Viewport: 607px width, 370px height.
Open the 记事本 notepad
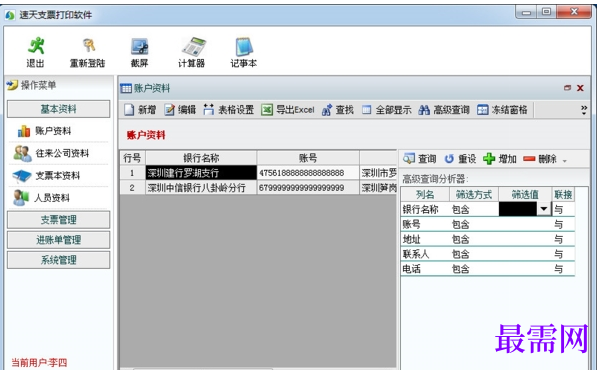tap(244, 52)
